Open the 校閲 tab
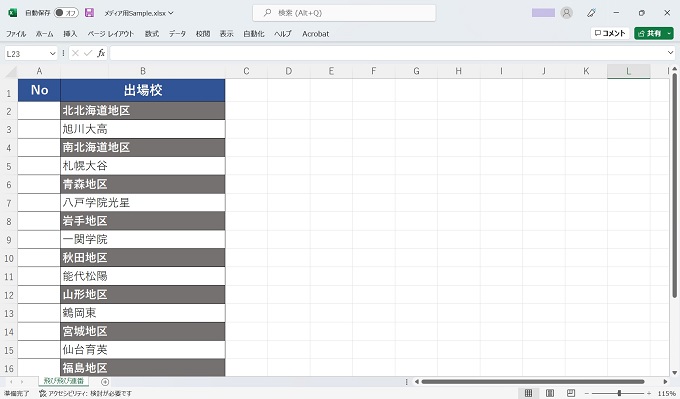The width and height of the screenshot is (680, 399). [203, 34]
